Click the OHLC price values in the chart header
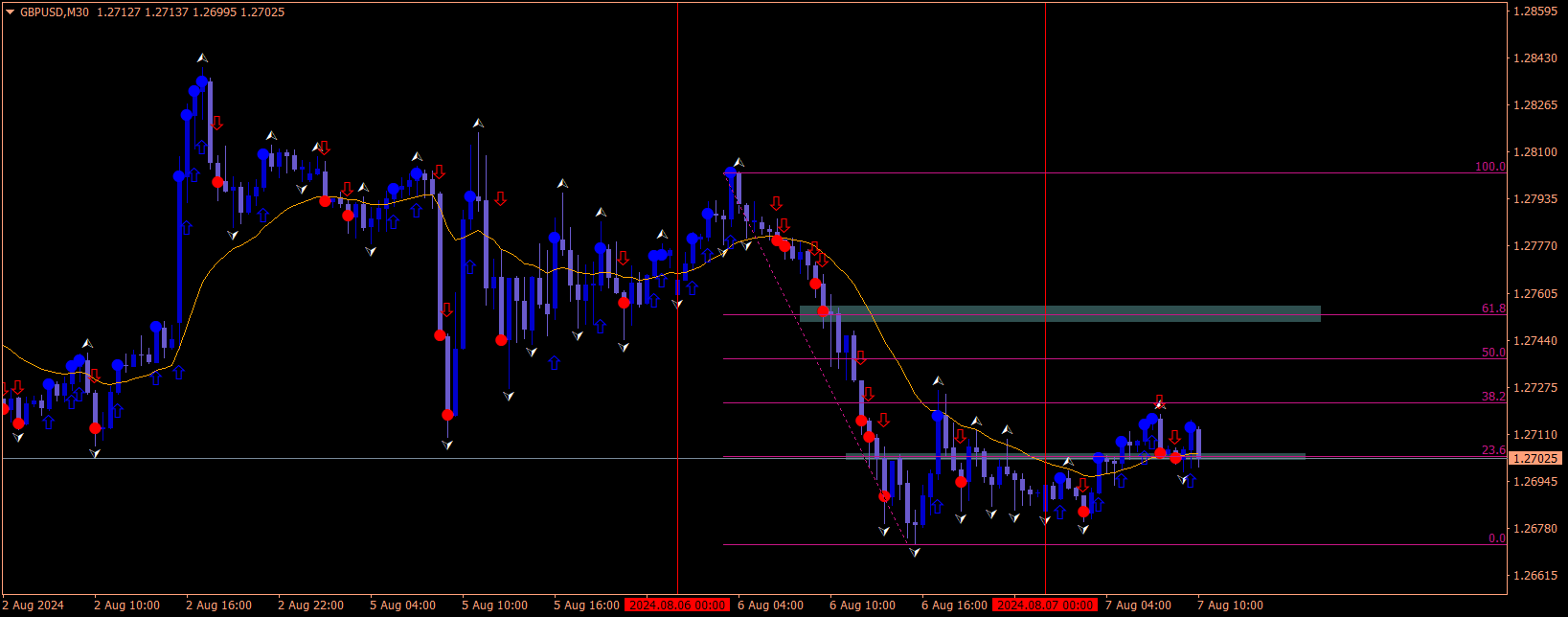Screen dimensions: 1568x617 191,12
